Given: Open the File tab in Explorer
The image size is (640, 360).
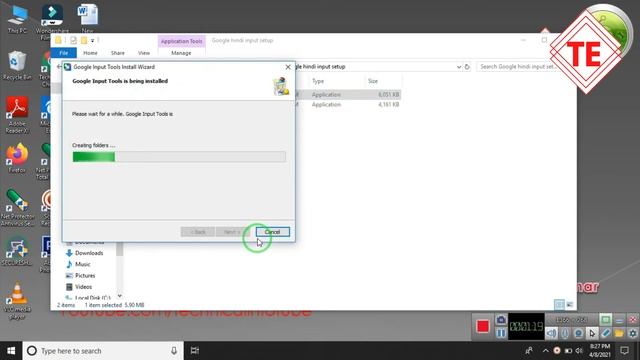Looking at the screenshot, I should tap(64, 53).
